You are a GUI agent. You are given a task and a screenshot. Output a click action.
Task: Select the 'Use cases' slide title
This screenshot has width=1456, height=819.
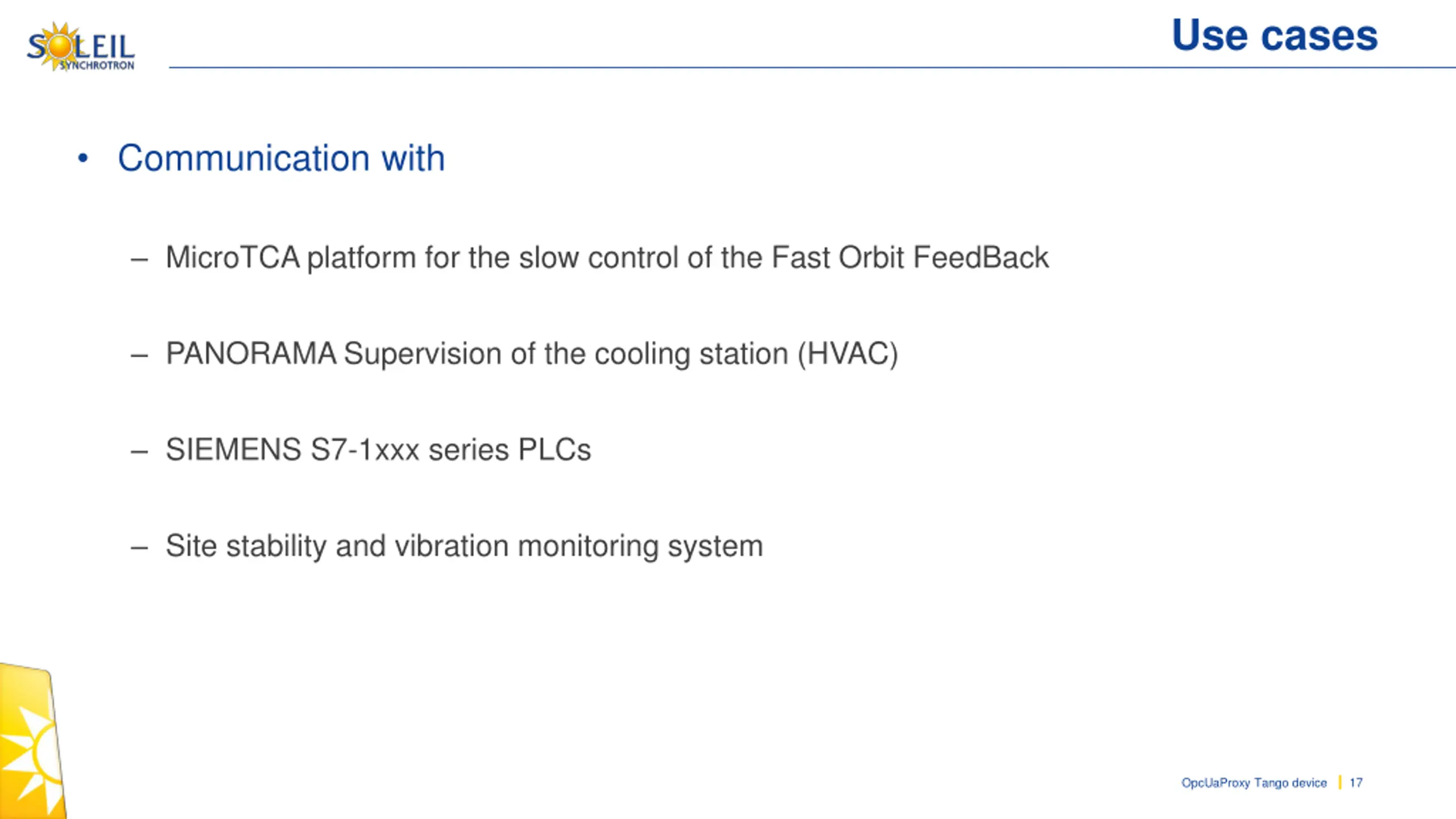tap(1275, 35)
